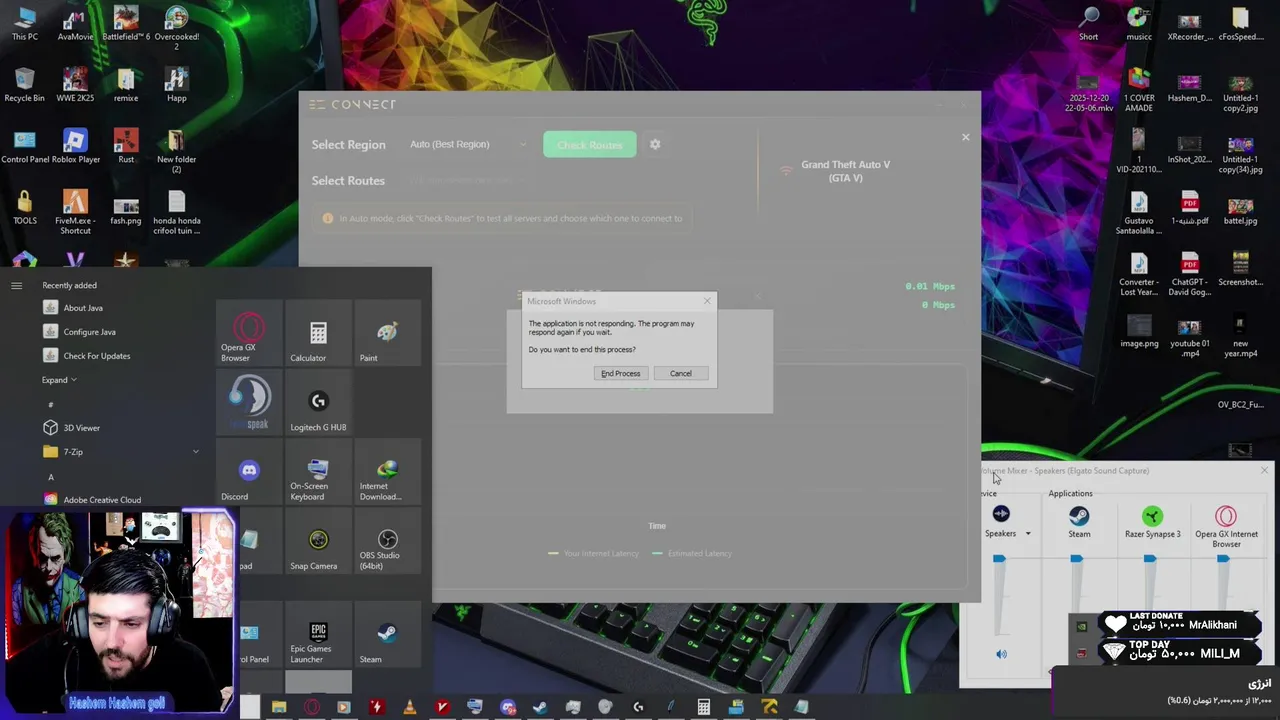Select the image.png desktop file
1280x720 pixels.
click(1139, 332)
